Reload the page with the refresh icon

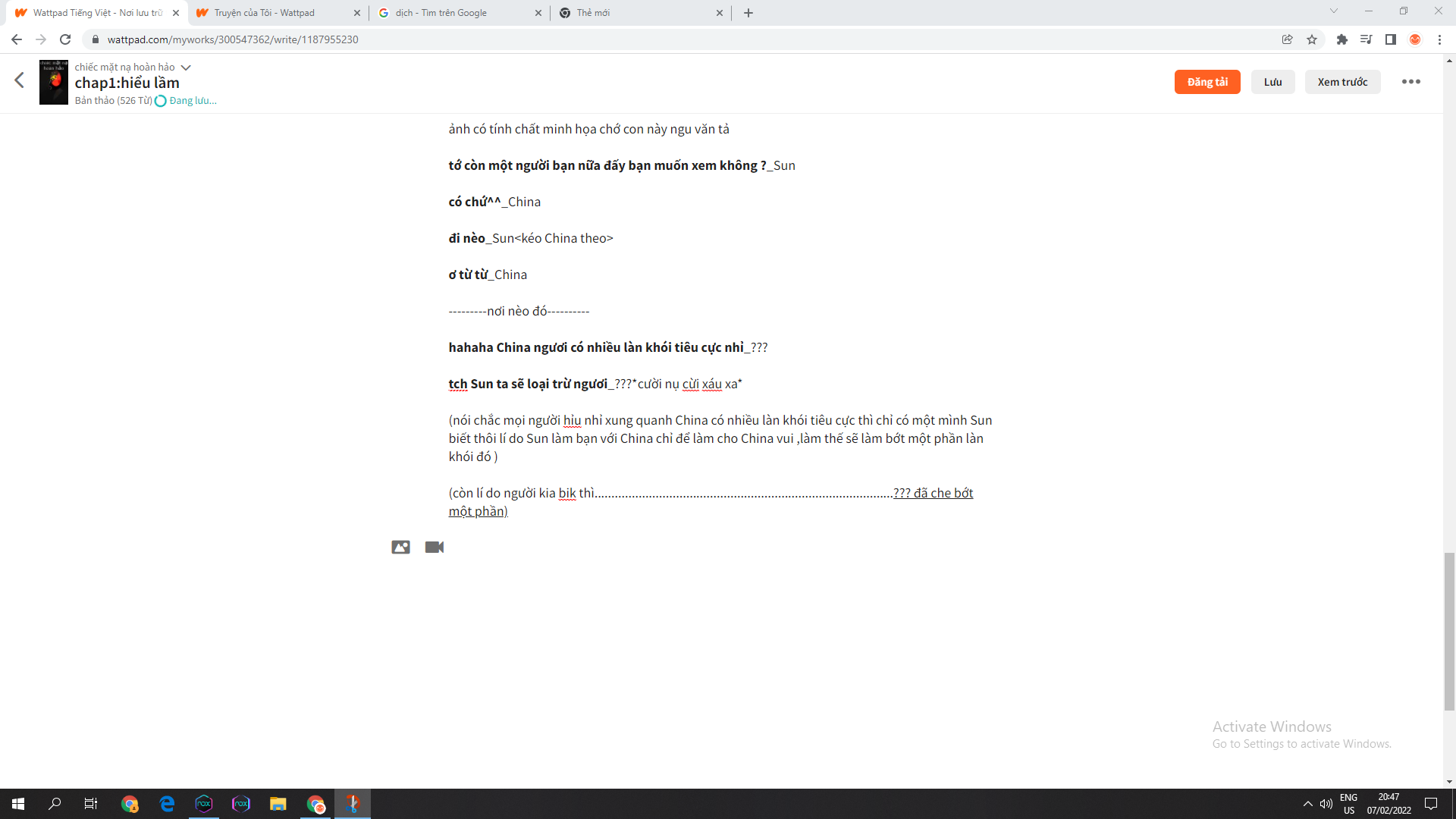[x=65, y=39]
